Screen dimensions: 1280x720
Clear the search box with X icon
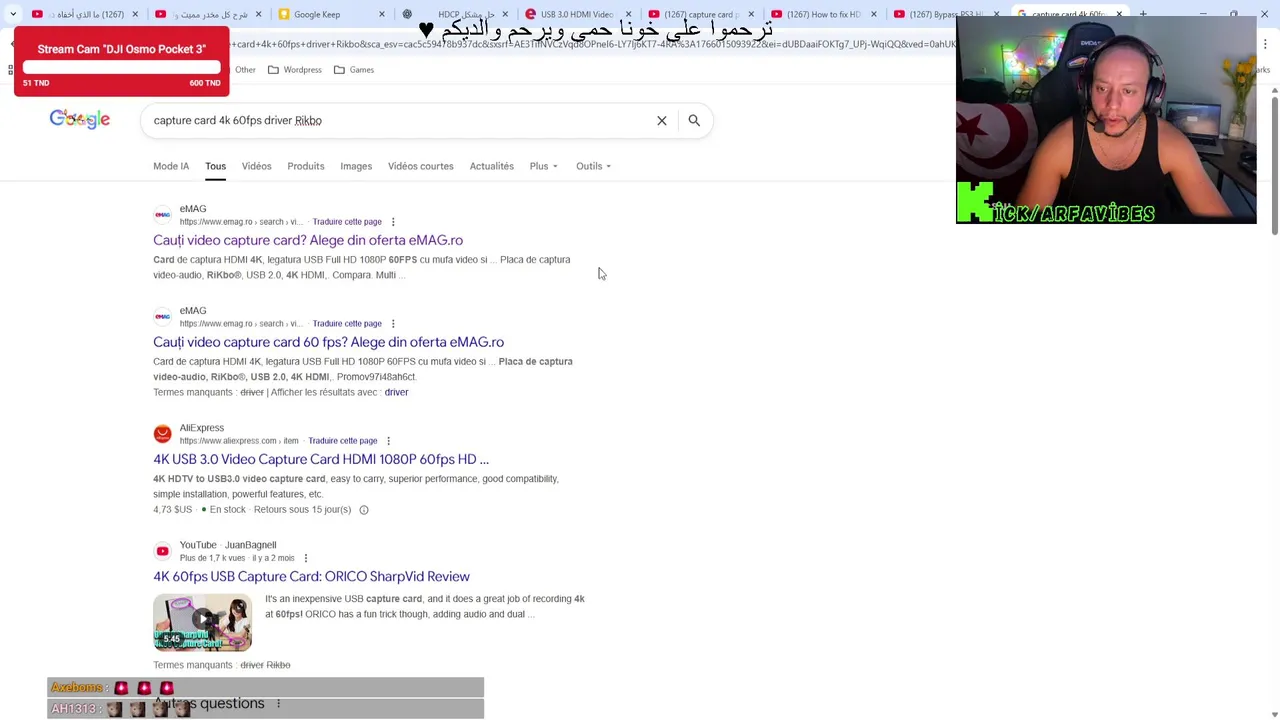(661, 120)
